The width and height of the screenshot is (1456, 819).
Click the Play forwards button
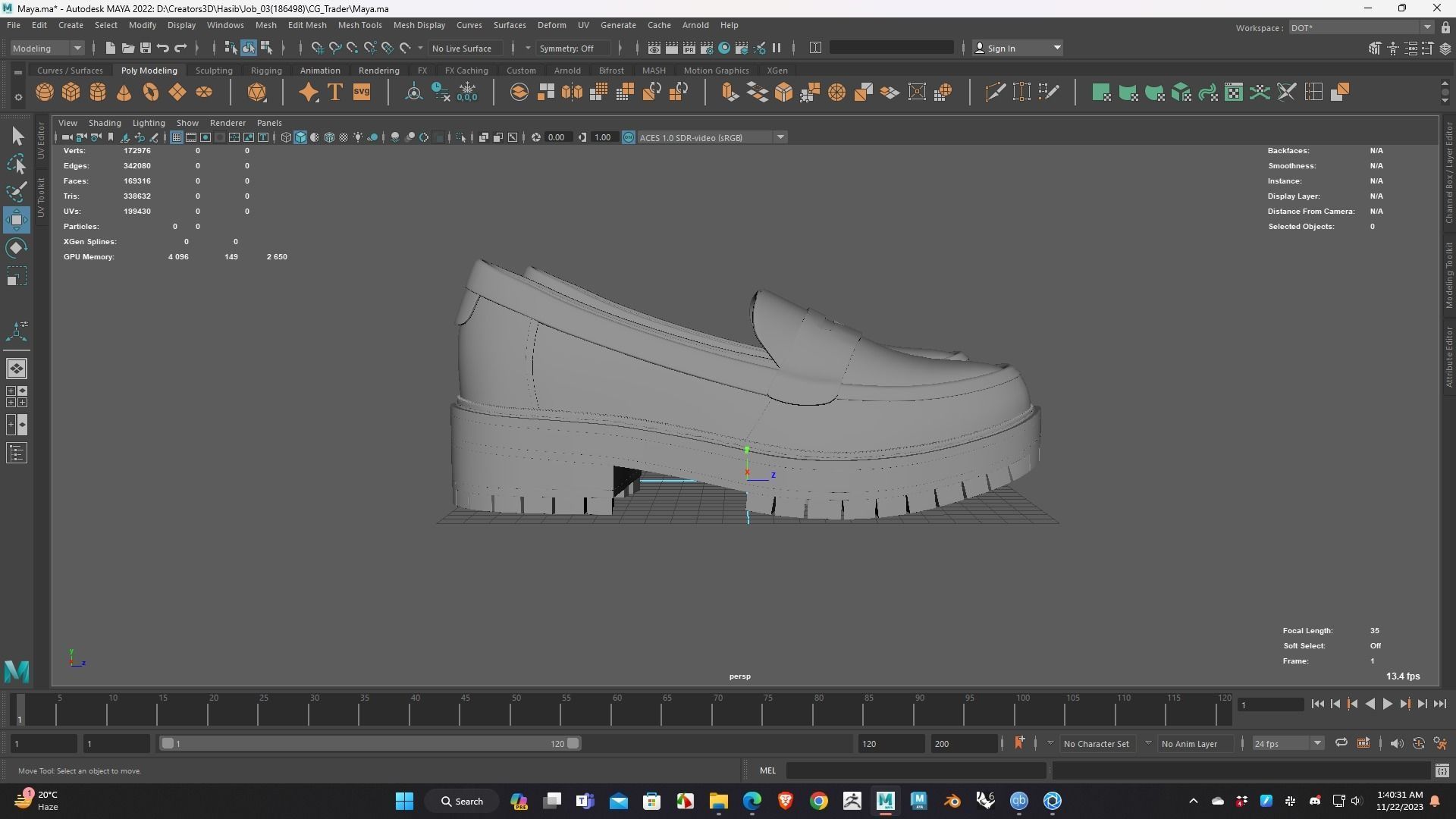(x=1387, y=704)
